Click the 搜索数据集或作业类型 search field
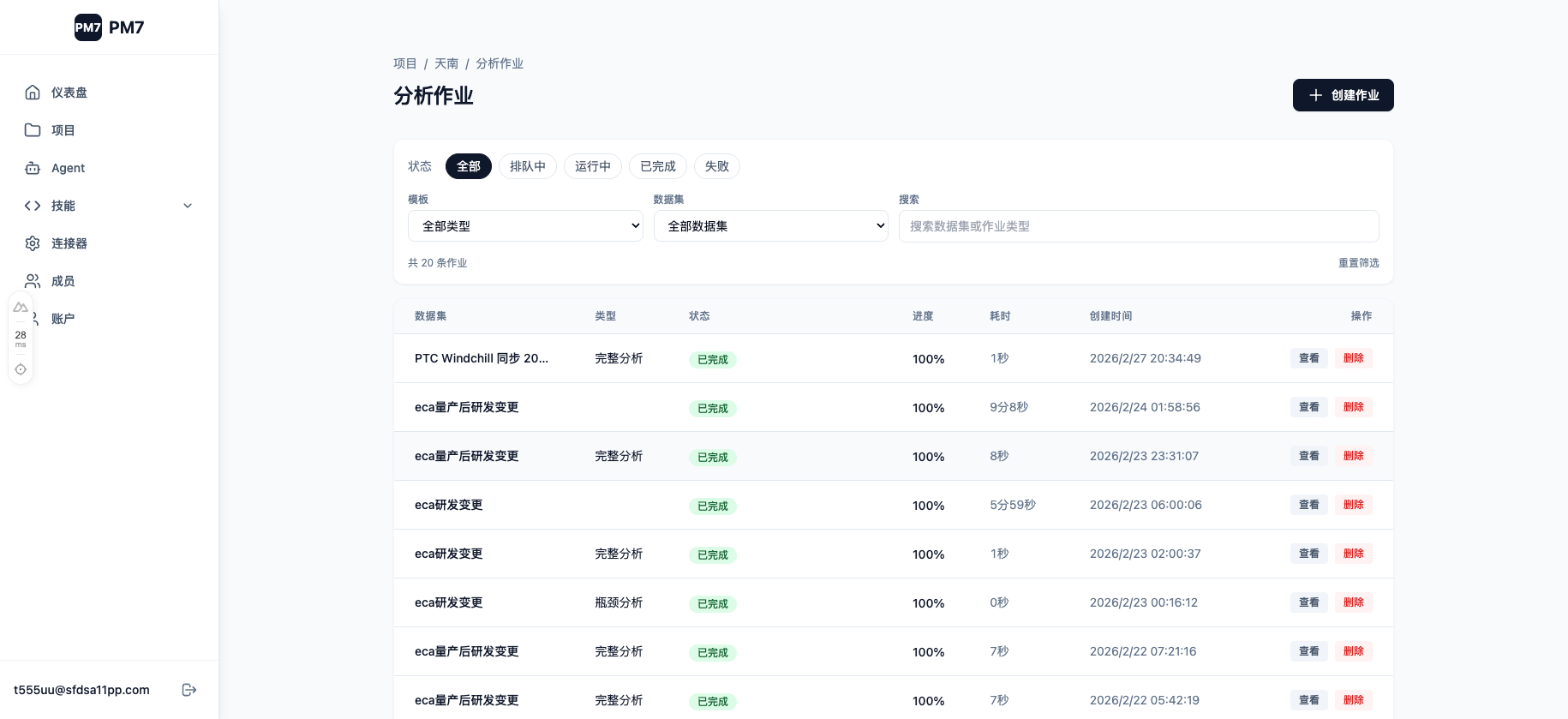The image size is (1568, 719). (1139, 226)
